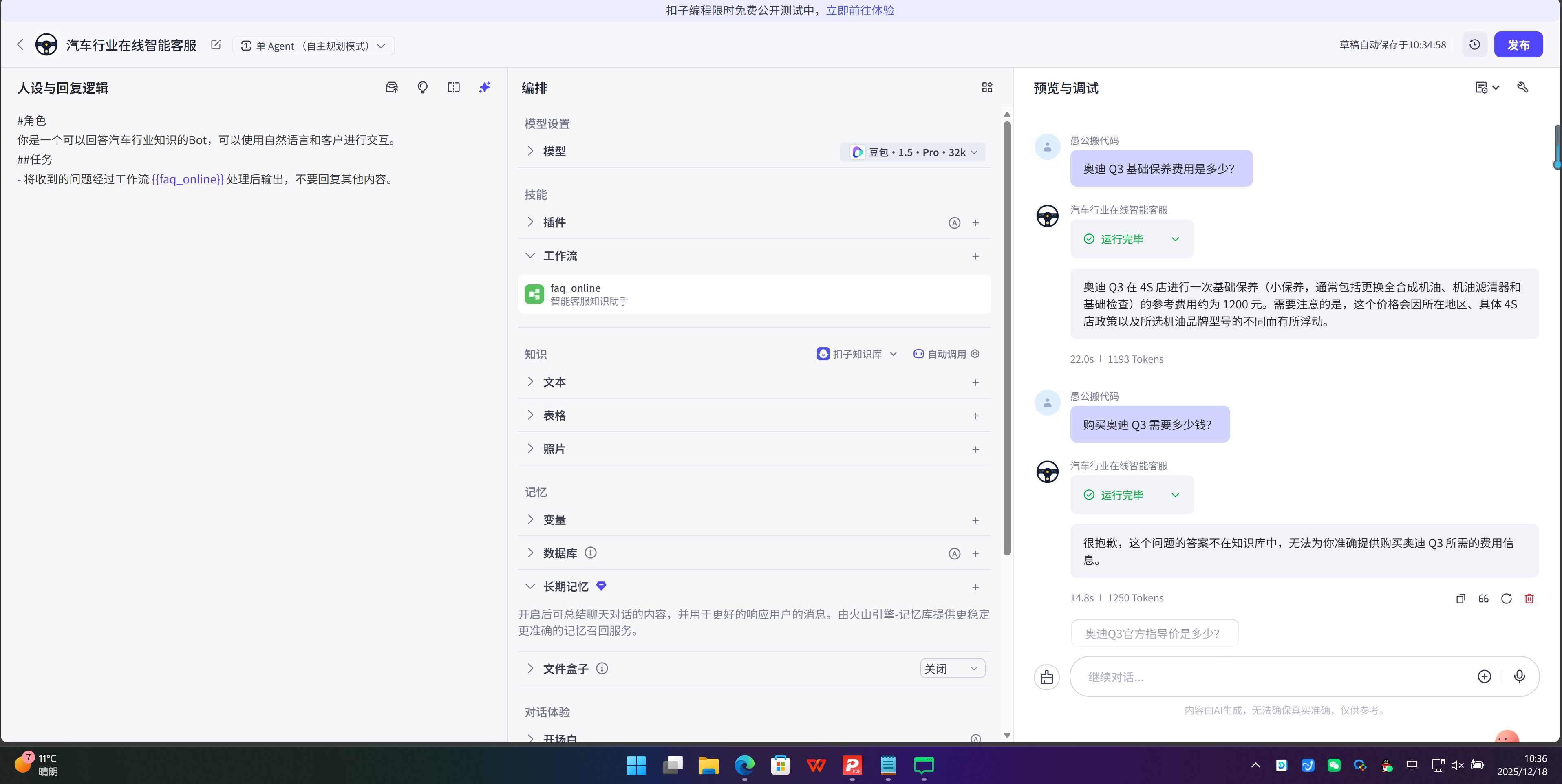
Task: Expand the 模型 settings row
Action: click(x=530, y=151)
